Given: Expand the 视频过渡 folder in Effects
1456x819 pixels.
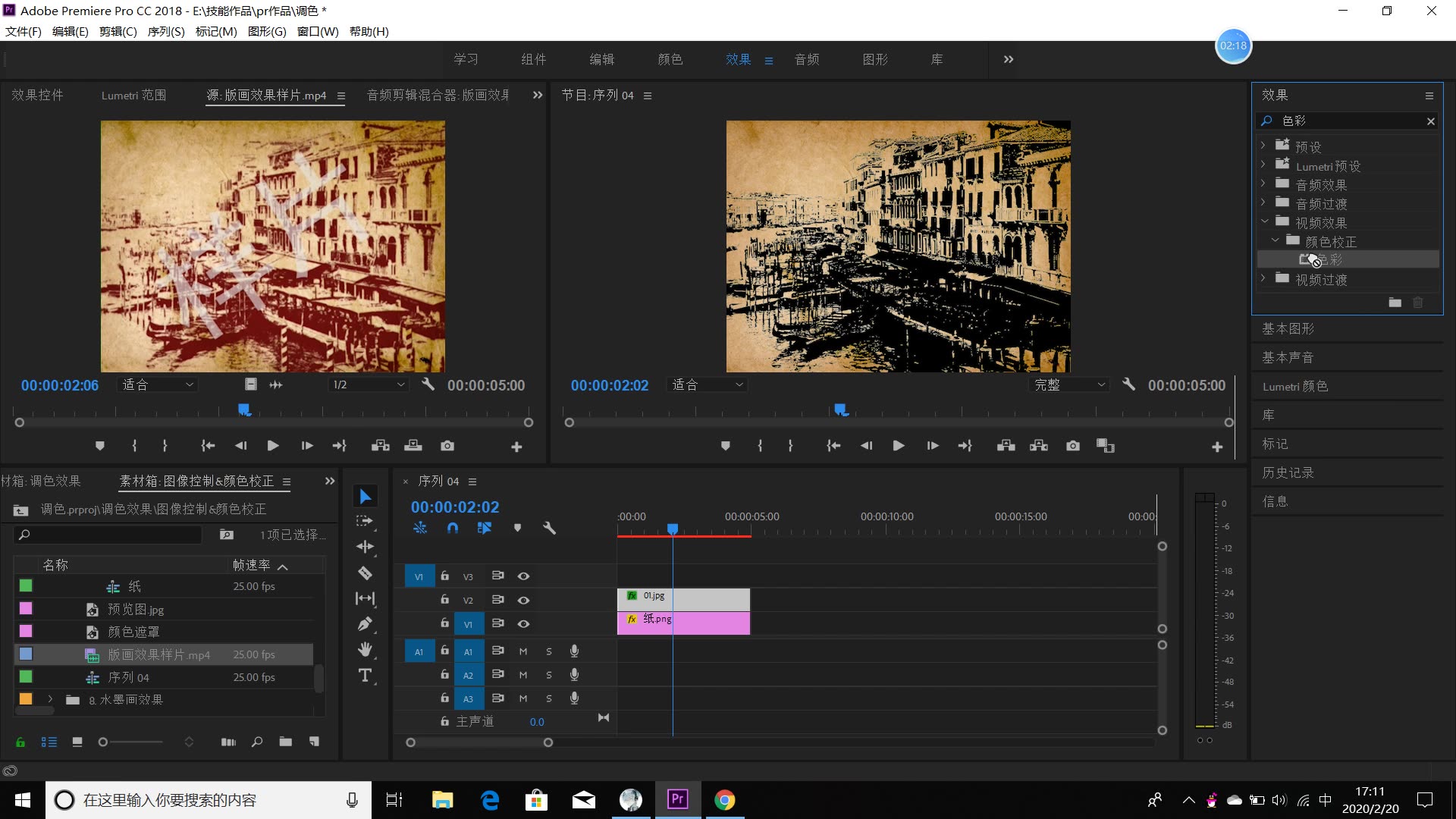Looking at the screenshot, I should click(1263, 279).
